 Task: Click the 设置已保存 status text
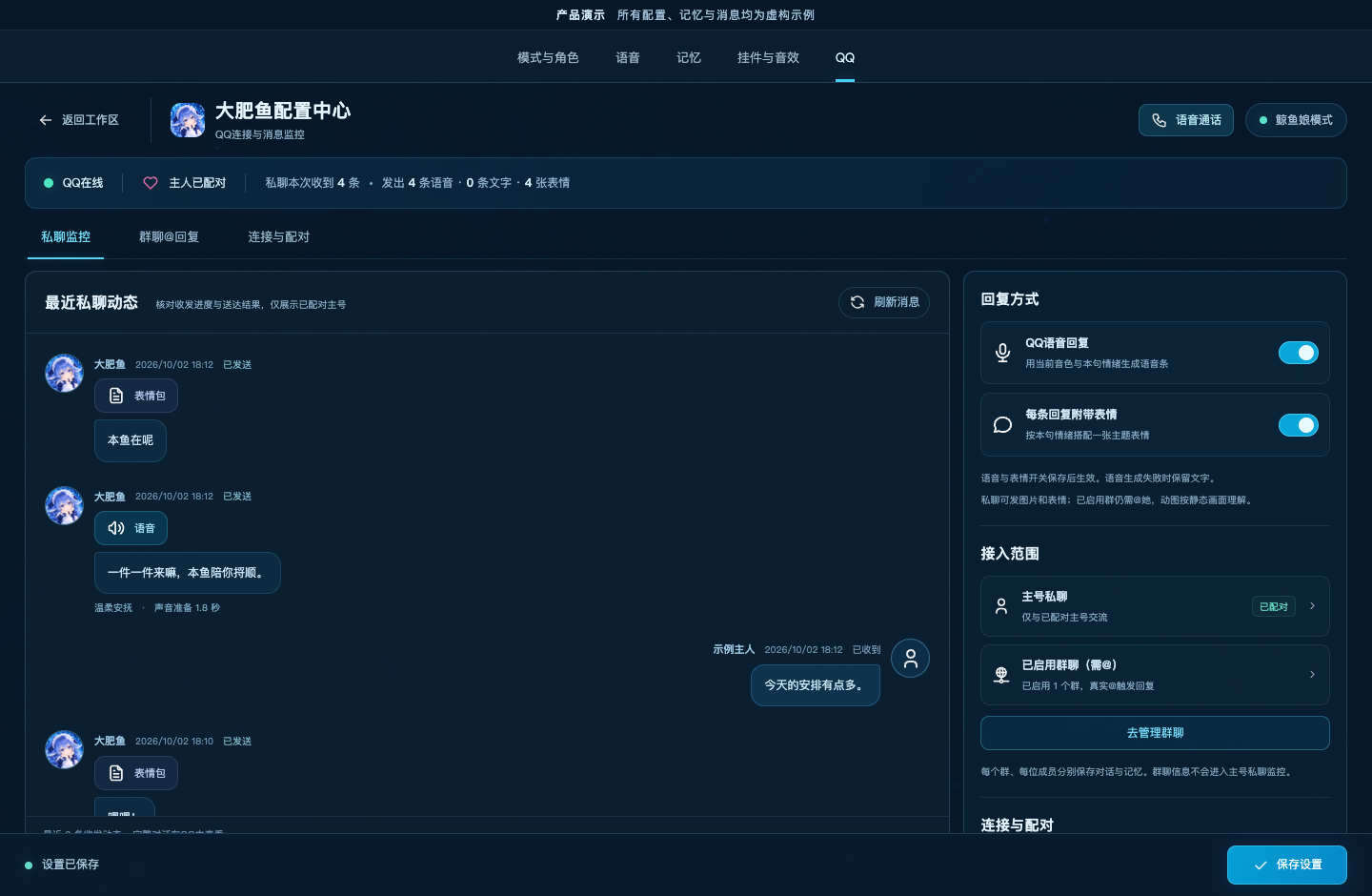[x=71, y=865]
